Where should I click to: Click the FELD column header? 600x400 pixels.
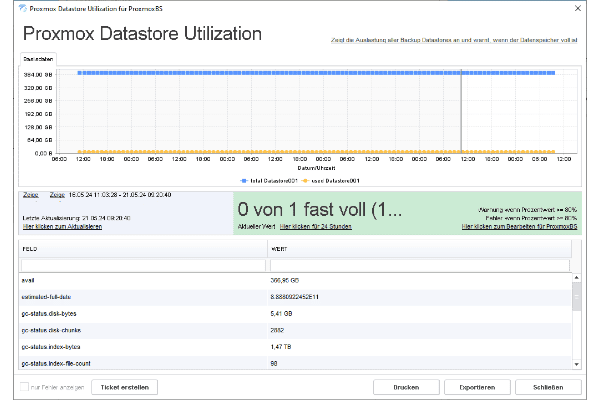click(x=143, y=249)
